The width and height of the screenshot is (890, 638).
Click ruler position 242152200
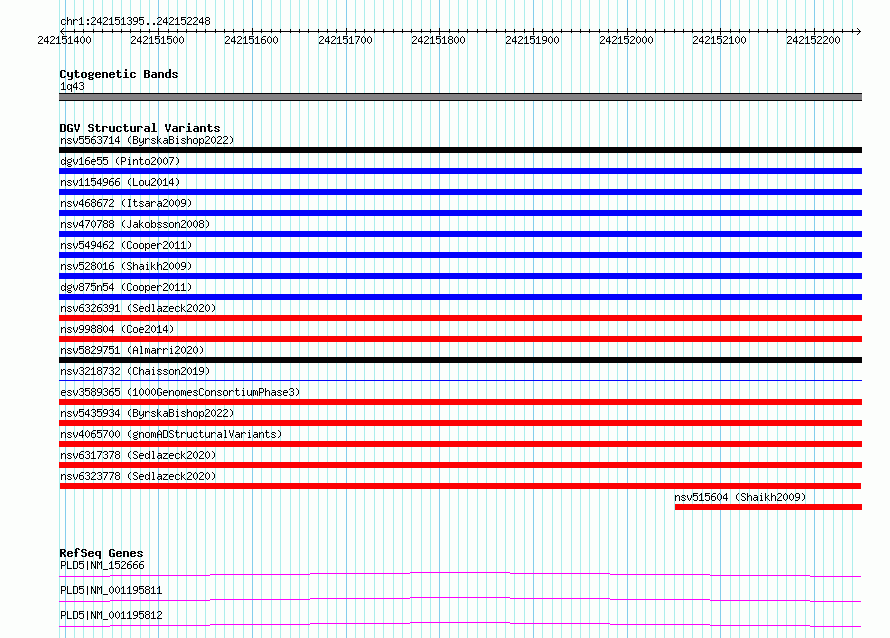(813, 40)
